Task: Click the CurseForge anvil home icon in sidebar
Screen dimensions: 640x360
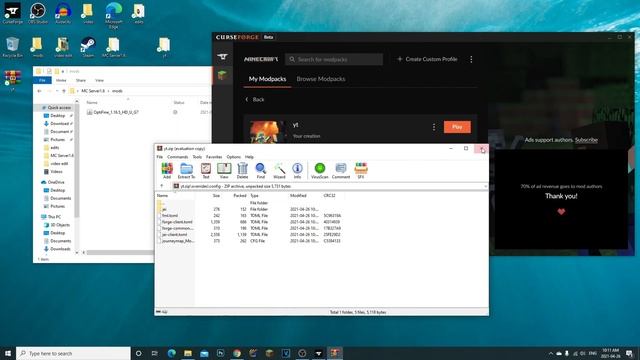Action: 222,56
